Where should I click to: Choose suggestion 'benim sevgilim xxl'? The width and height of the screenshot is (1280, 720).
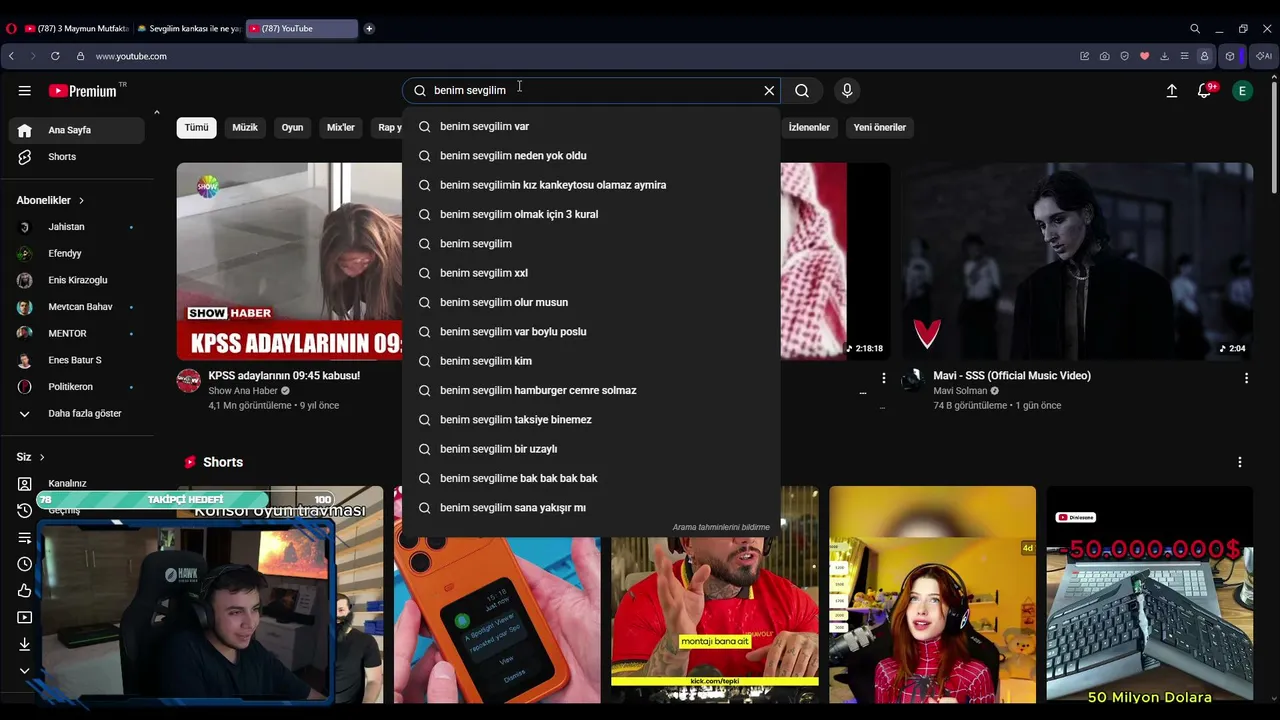coord(591,273)
